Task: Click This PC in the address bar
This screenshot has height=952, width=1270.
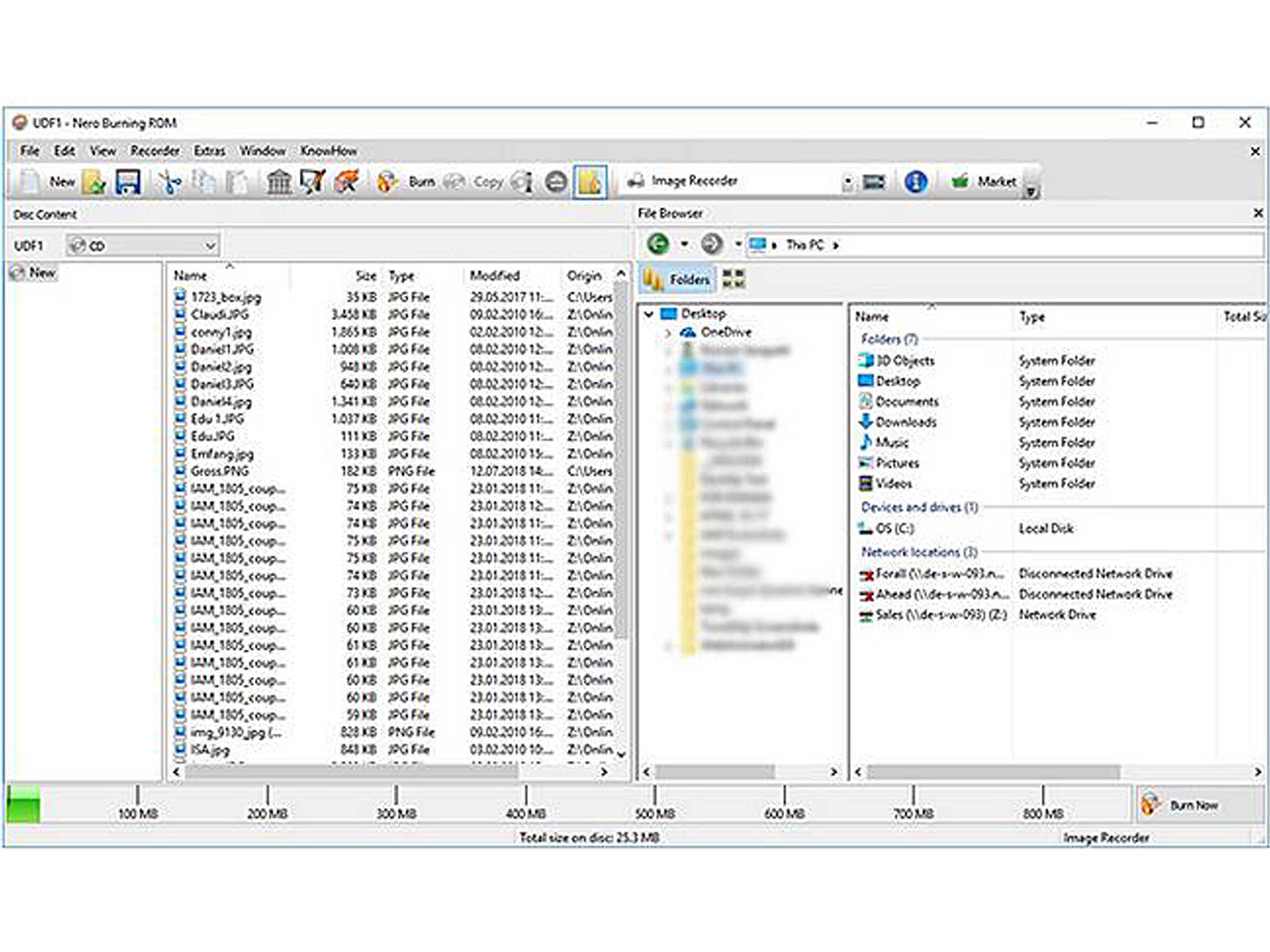Action: [x=806, y=245]
